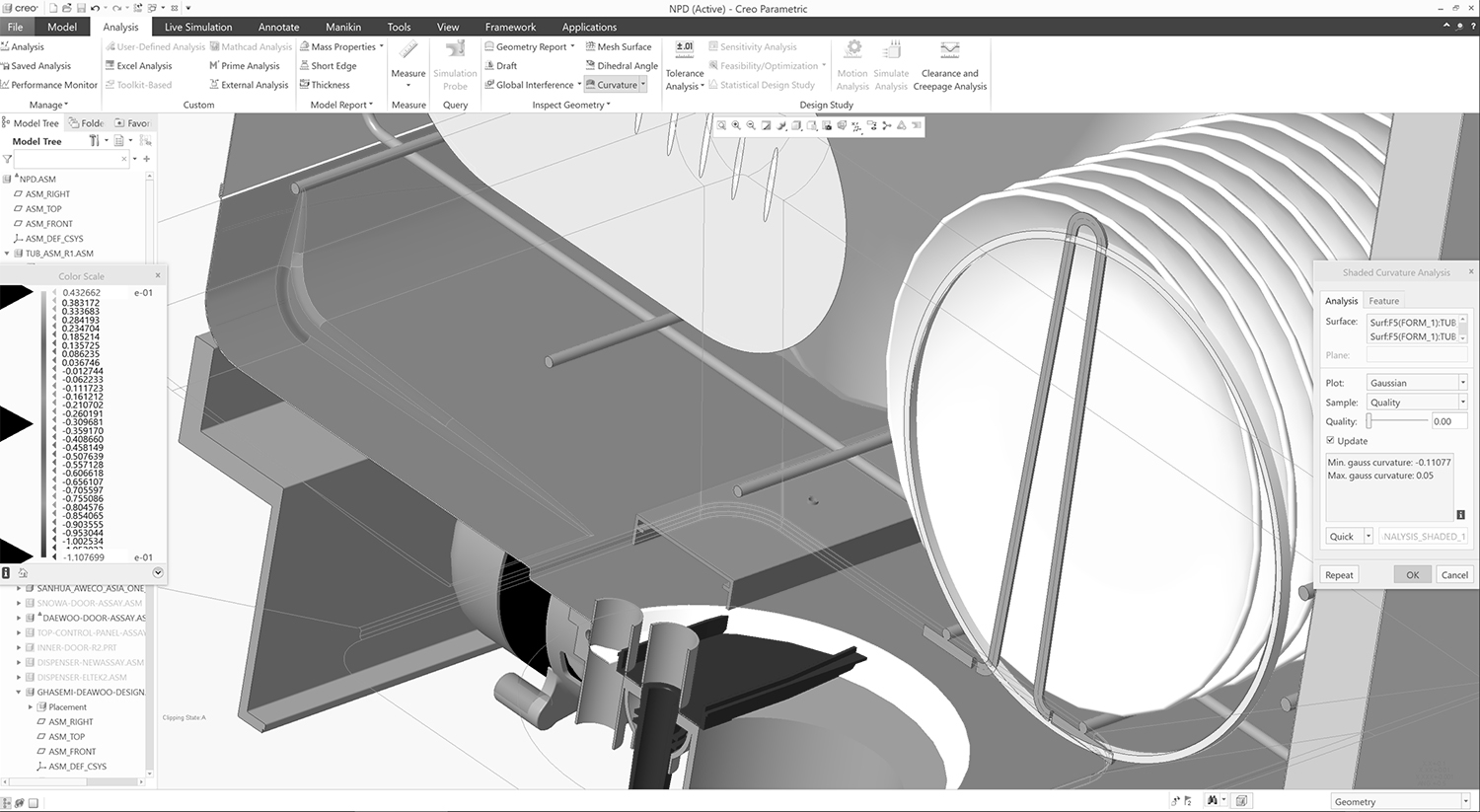The width and height of the screenshot is (1480, 812).
Task: Expand the DAEWOO-DOOR-ASSAY tree node
Action: point(19,619)
